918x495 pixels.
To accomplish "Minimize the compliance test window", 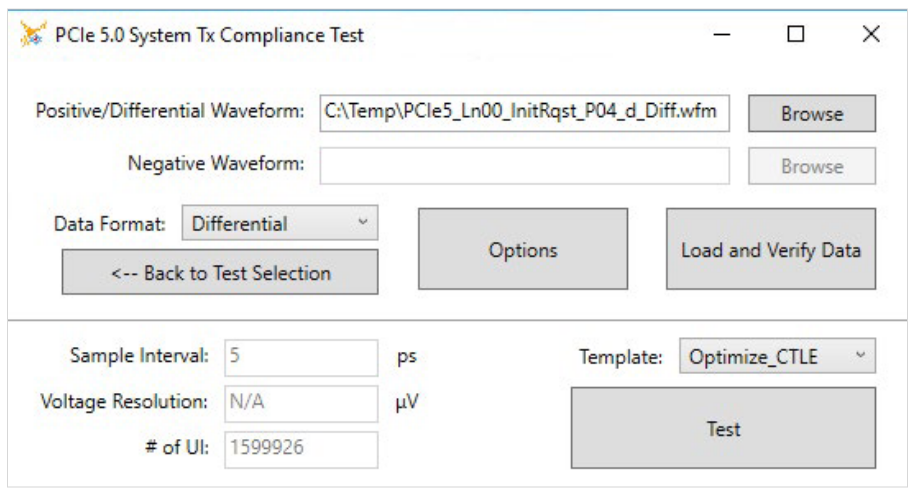I will [x=721, y=35].
